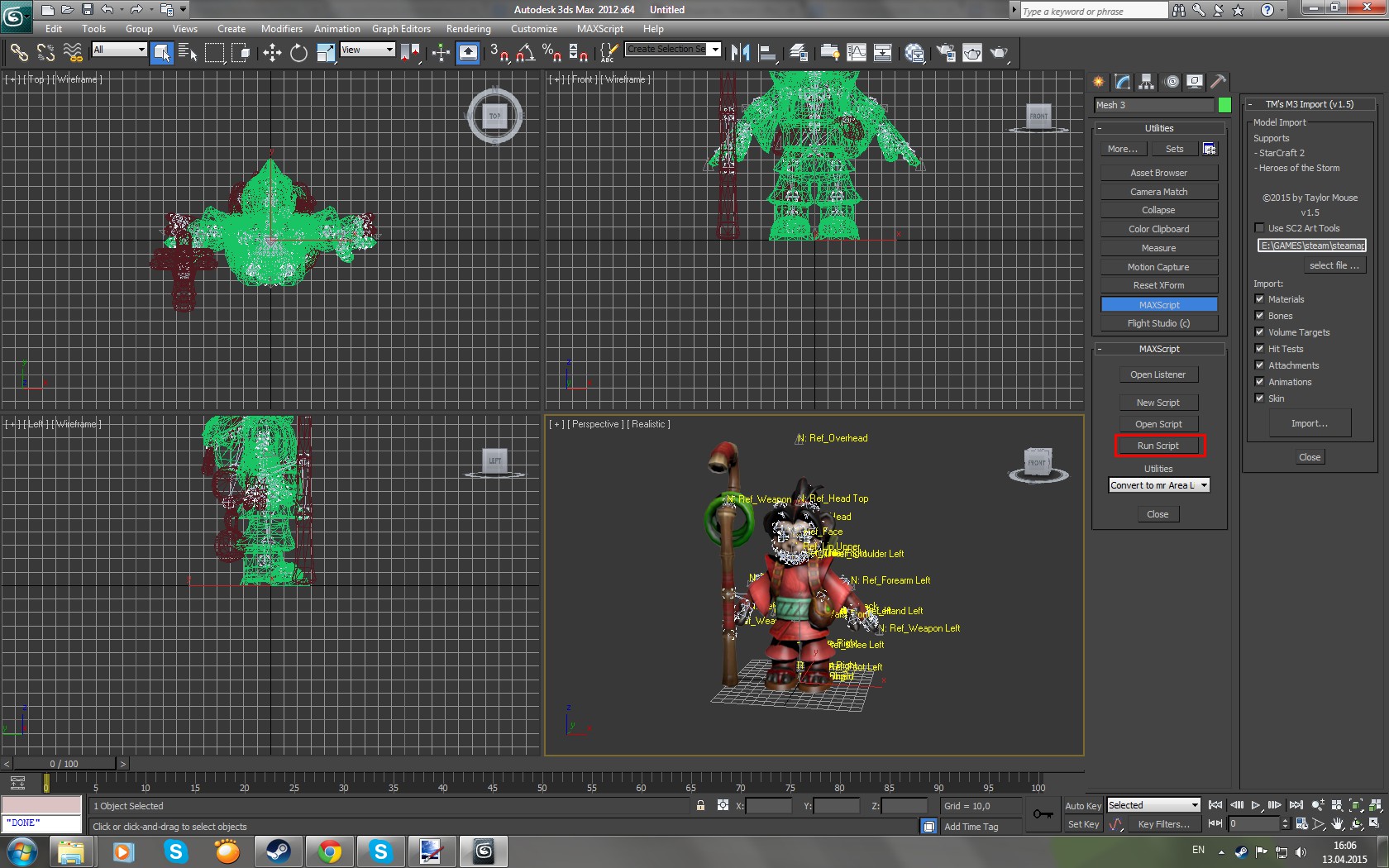Open the Modify panel tab icon
The image size is (1389, 868).
(1122, 82)
